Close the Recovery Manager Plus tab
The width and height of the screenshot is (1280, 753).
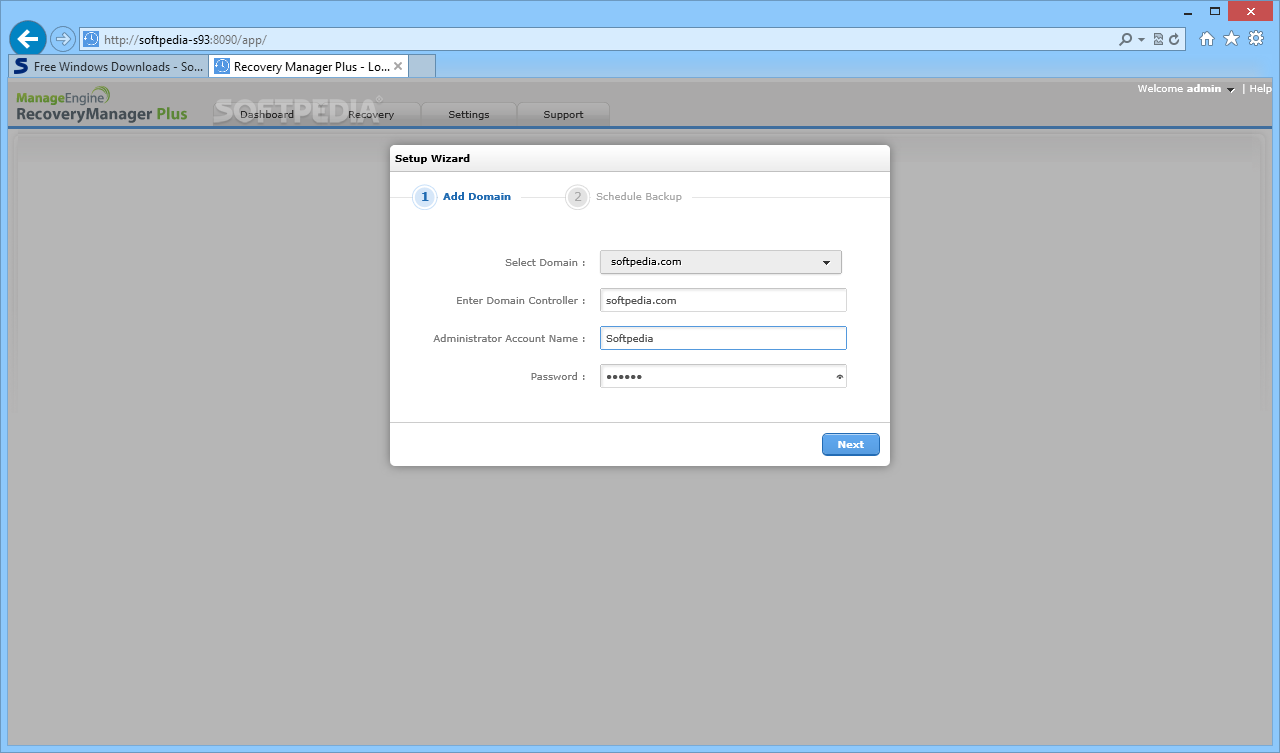tap(398, 66)
